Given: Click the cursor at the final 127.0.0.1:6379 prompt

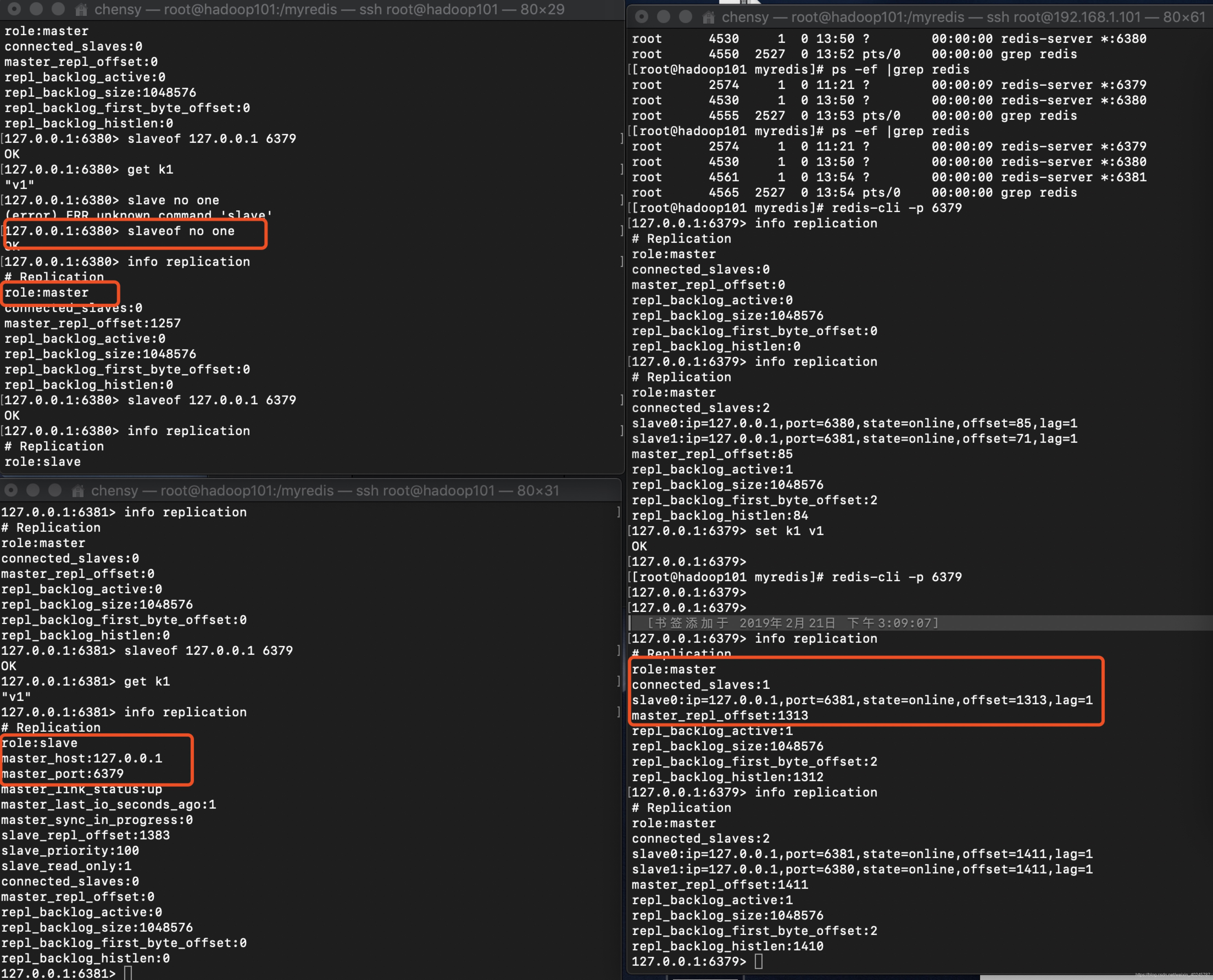Looking at the screenshot, I should [x=759, y=961].
